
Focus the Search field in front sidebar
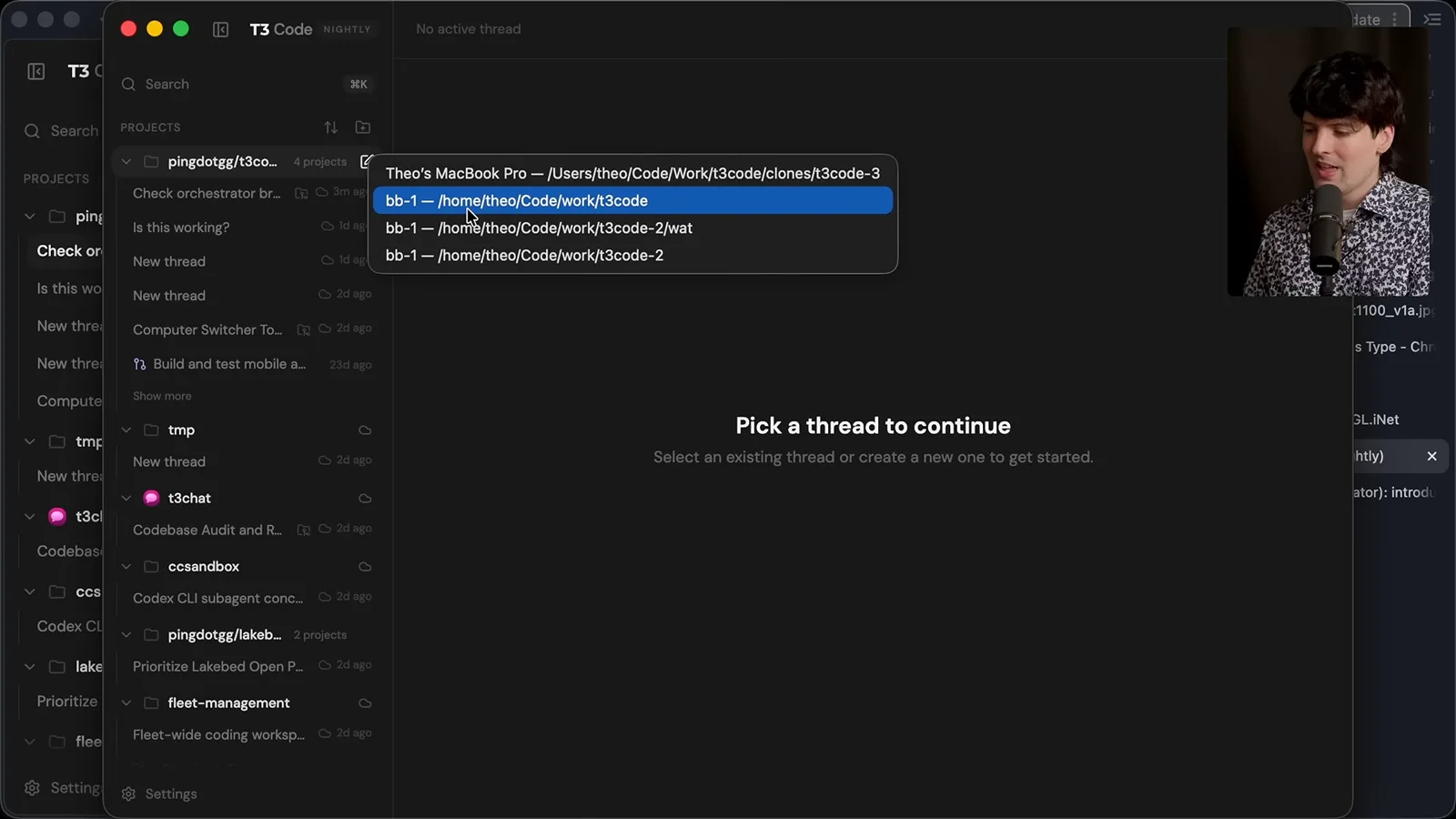click(246, 84)
